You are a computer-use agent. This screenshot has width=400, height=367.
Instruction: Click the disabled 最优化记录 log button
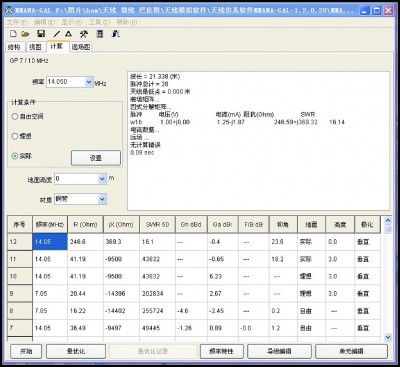point(153,351)
